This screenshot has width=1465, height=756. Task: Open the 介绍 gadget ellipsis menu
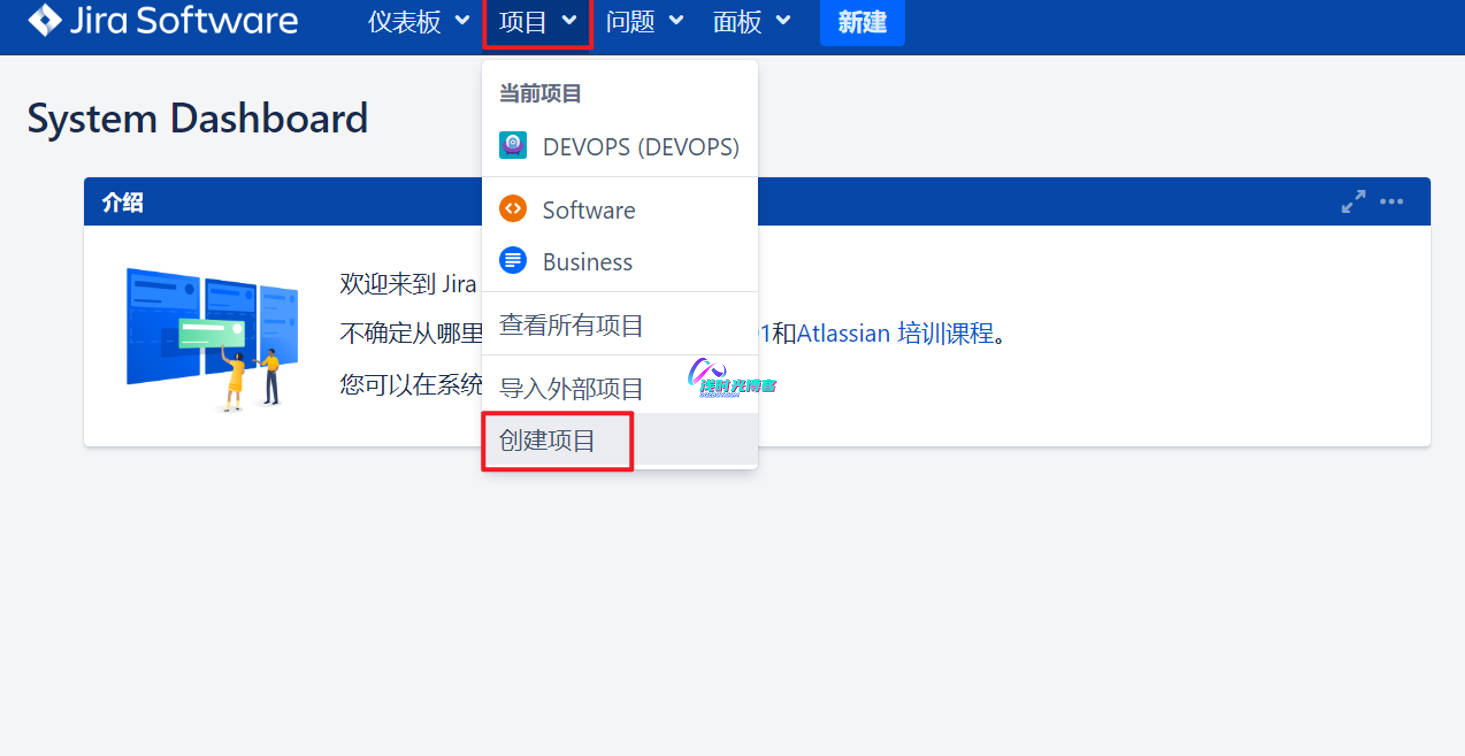pos(1391,201)
